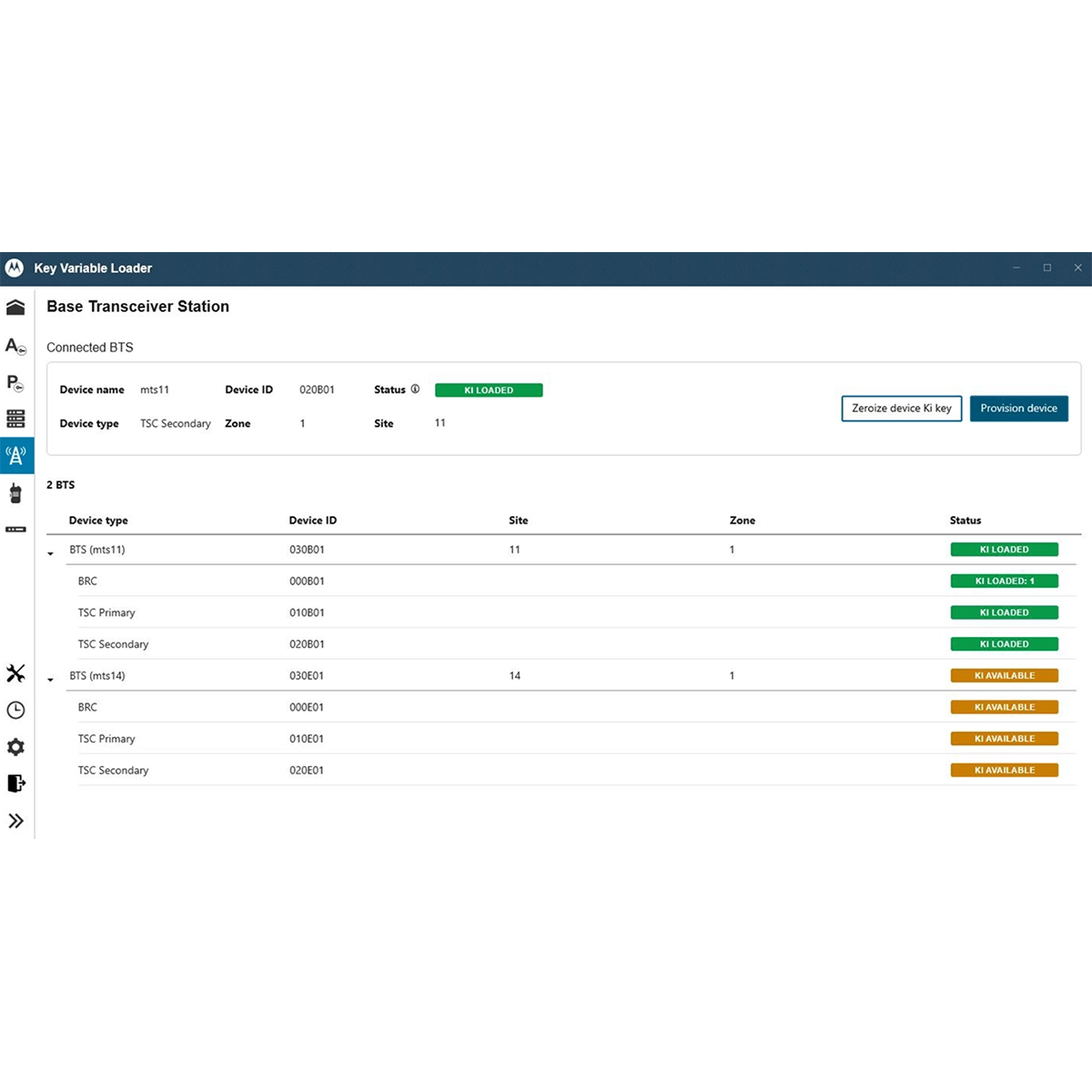Click the Connected BTS heading
Screen dimensions: 1092x1092
90,348
